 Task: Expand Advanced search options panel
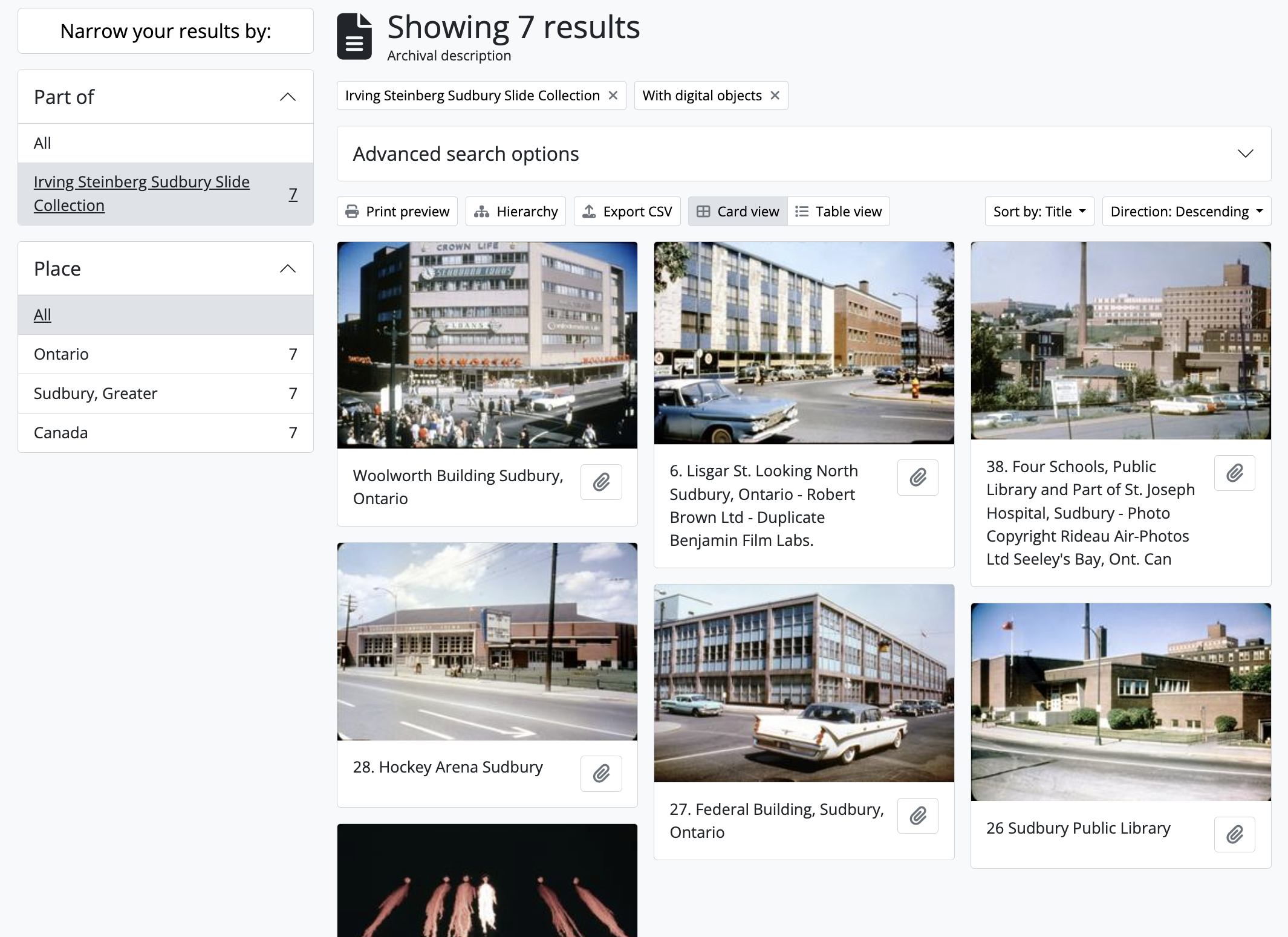pos(804,154)
